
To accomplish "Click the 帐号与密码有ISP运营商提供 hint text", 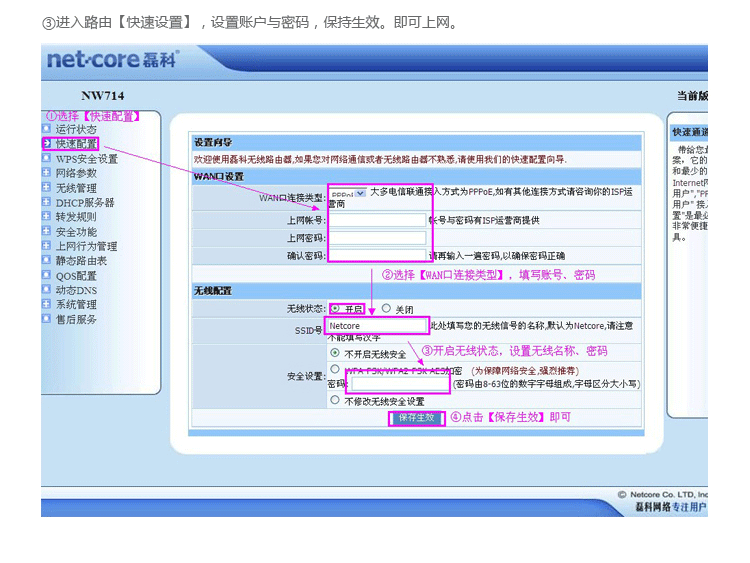I will pyautogui.click(x=484, y=220).
